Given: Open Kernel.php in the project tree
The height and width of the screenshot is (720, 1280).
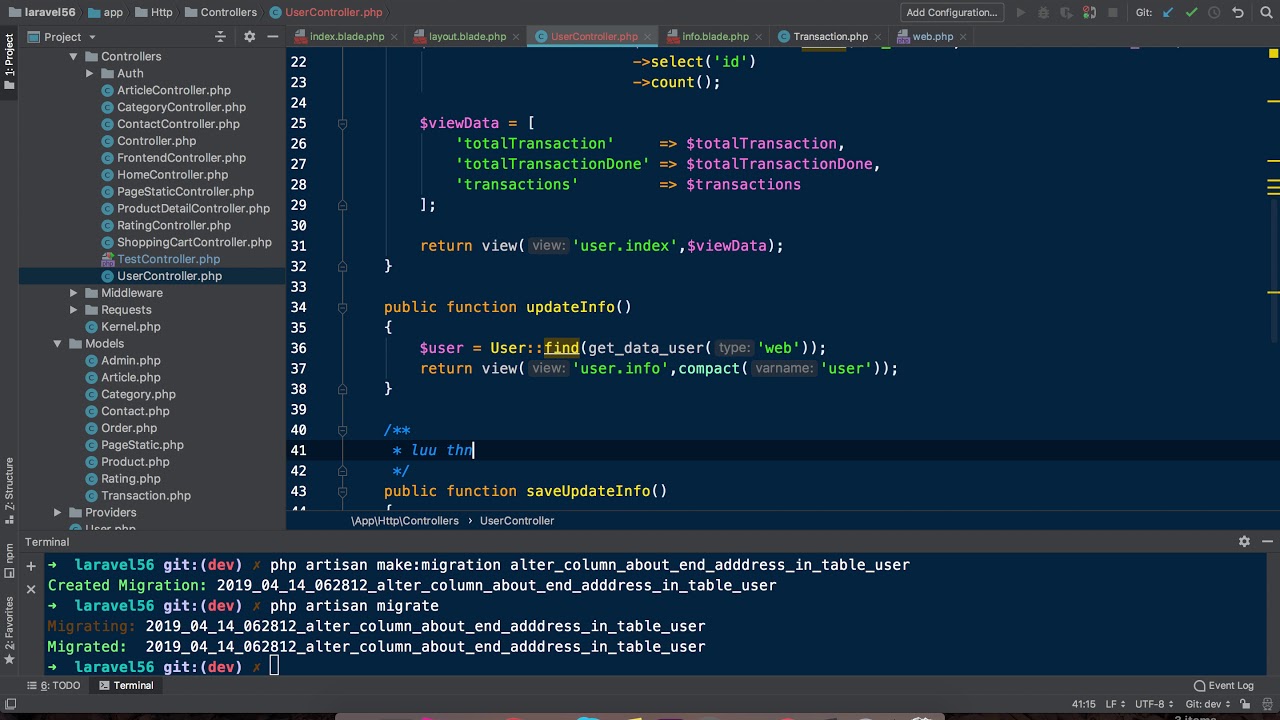Looking at the screenshot, I should click(130, 327).
